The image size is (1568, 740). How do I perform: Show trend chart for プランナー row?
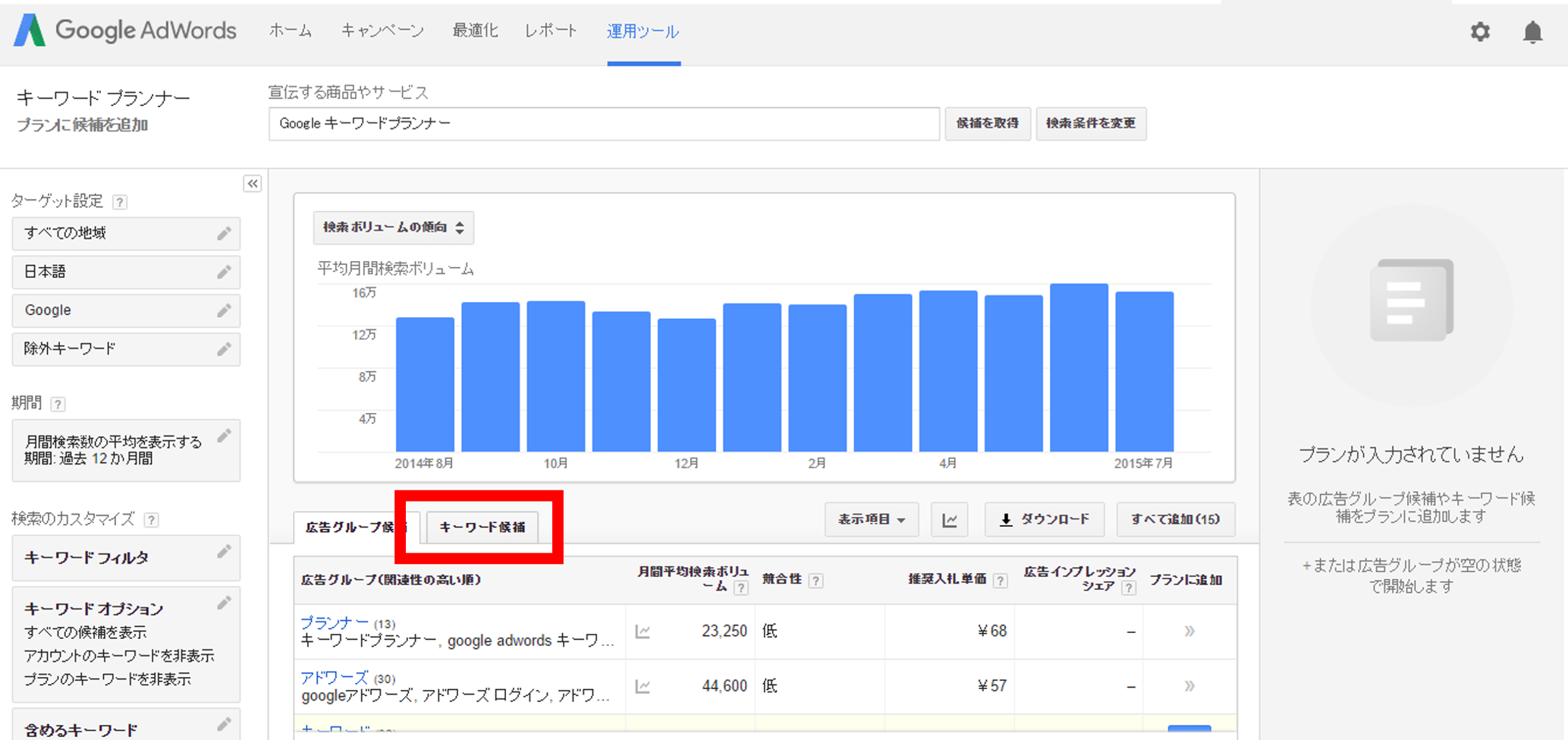click(643, 631)
